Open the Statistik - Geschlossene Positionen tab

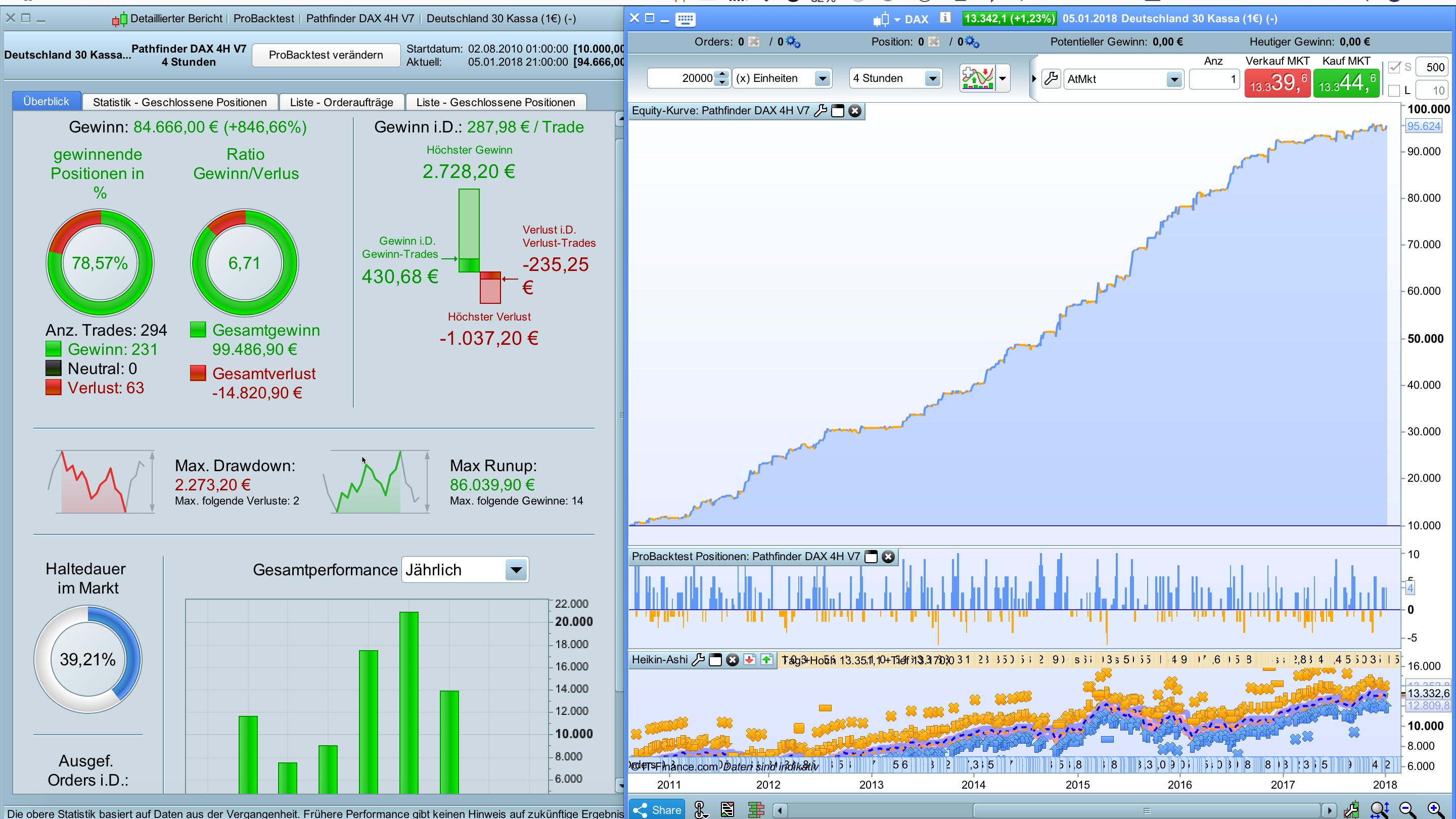[180, 102]
